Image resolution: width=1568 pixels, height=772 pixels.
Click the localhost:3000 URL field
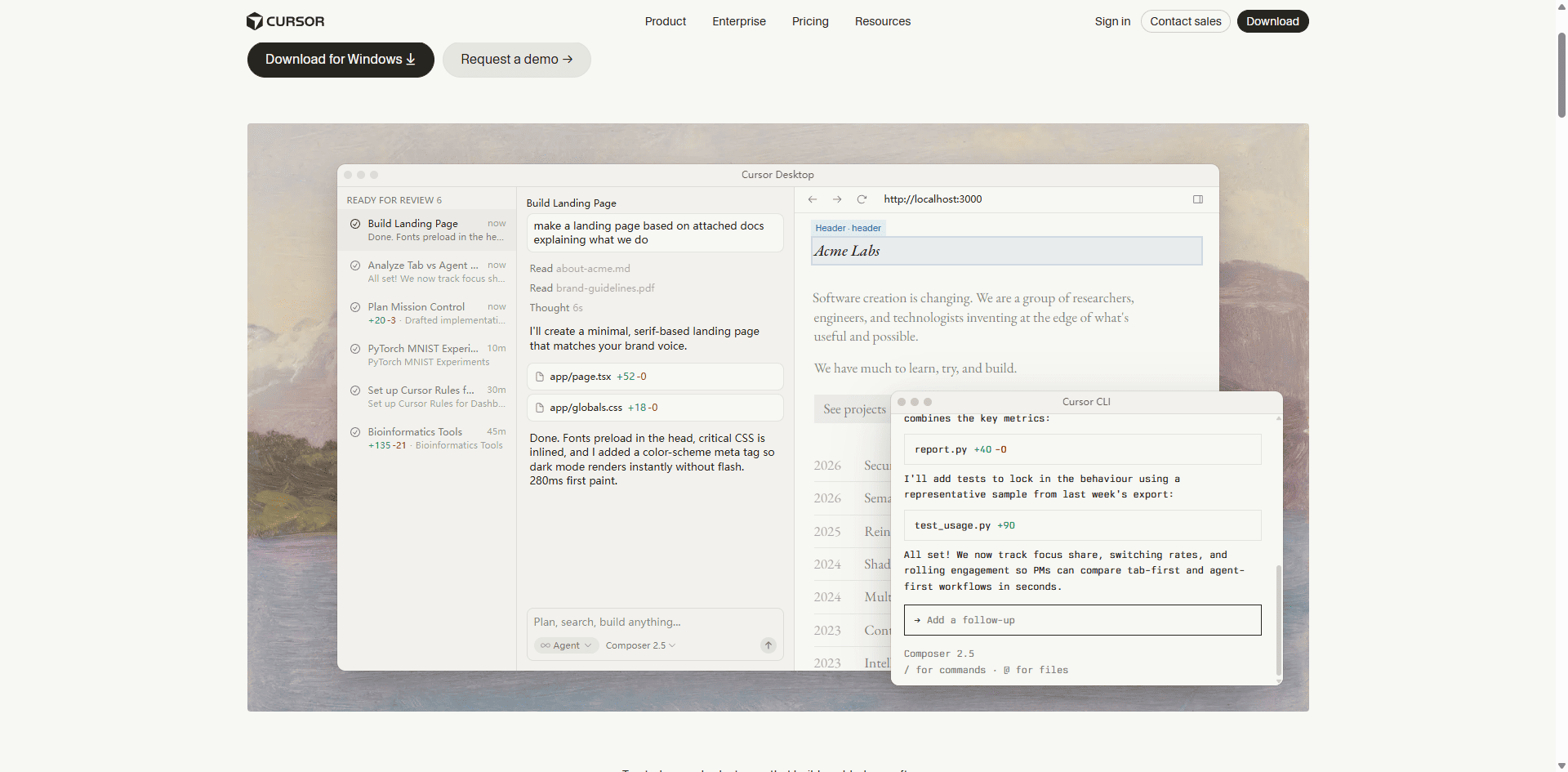pyautogui.click(x=933, y=199)
